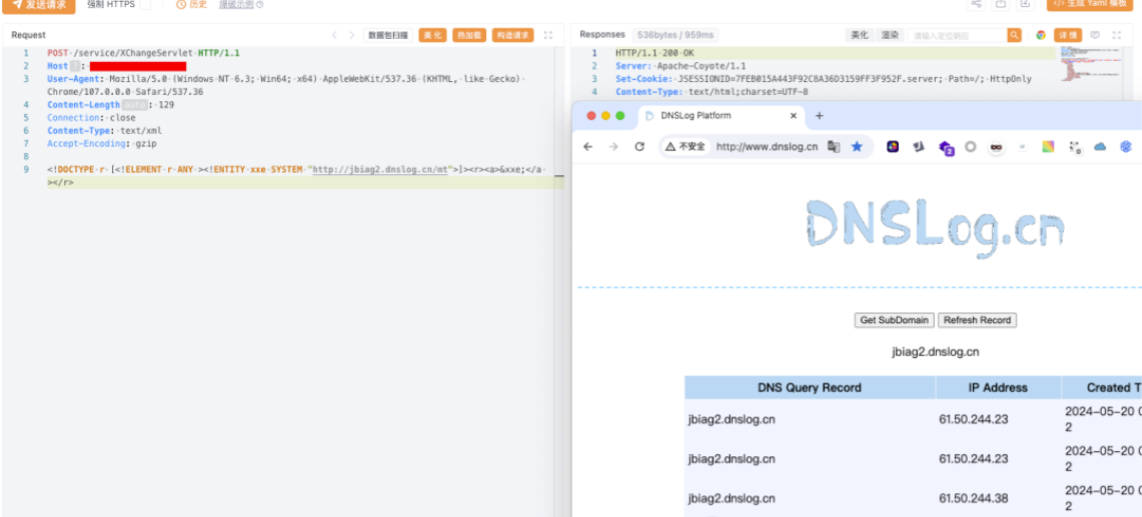Screen dimensions: 1142x517
Task: Click the POST /service/XChangeServlet request line
Action: tap(143, 52)
